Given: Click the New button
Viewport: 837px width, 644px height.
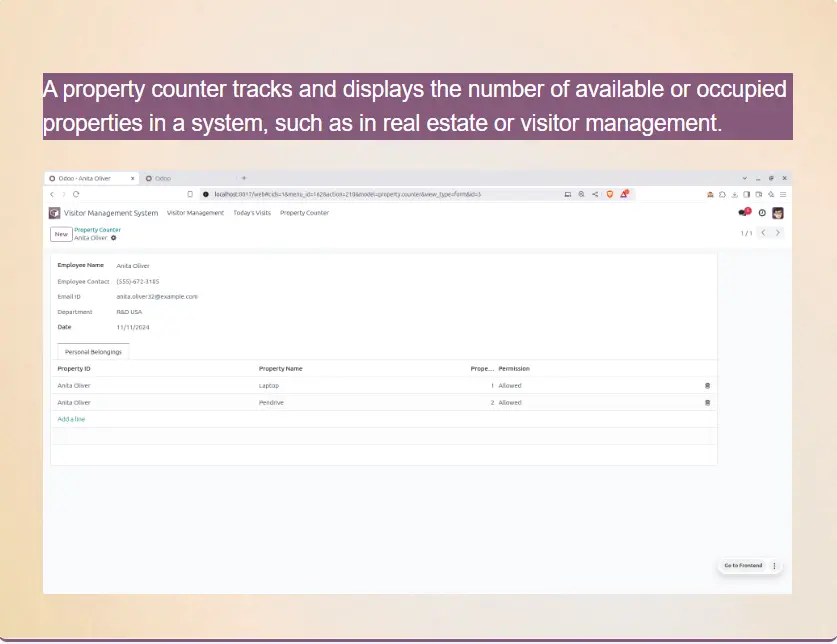Looking at the screenshot, I should tap(61, 234).
